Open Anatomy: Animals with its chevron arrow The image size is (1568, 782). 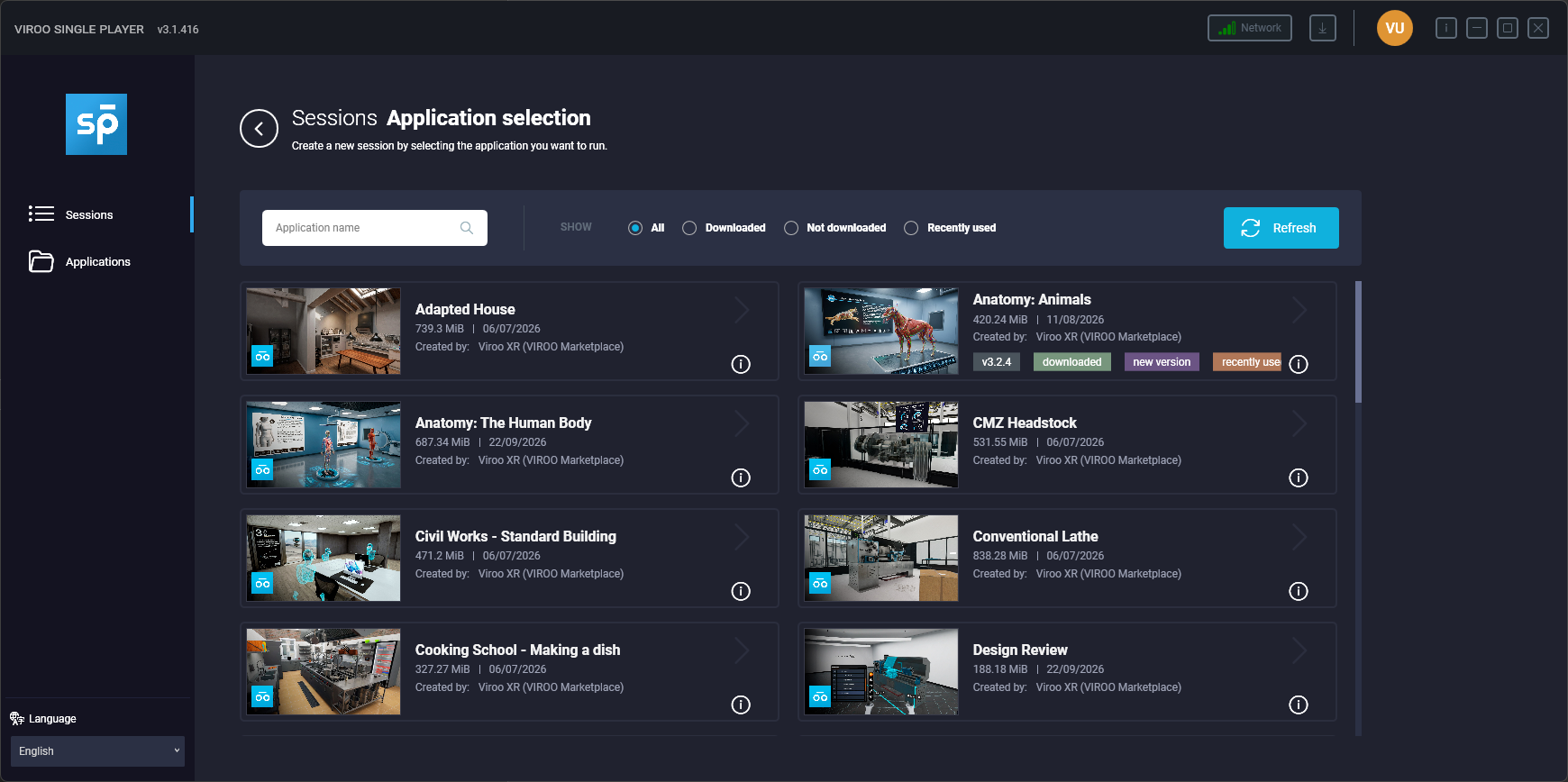pyautogui.click(x=1300, y=310)
